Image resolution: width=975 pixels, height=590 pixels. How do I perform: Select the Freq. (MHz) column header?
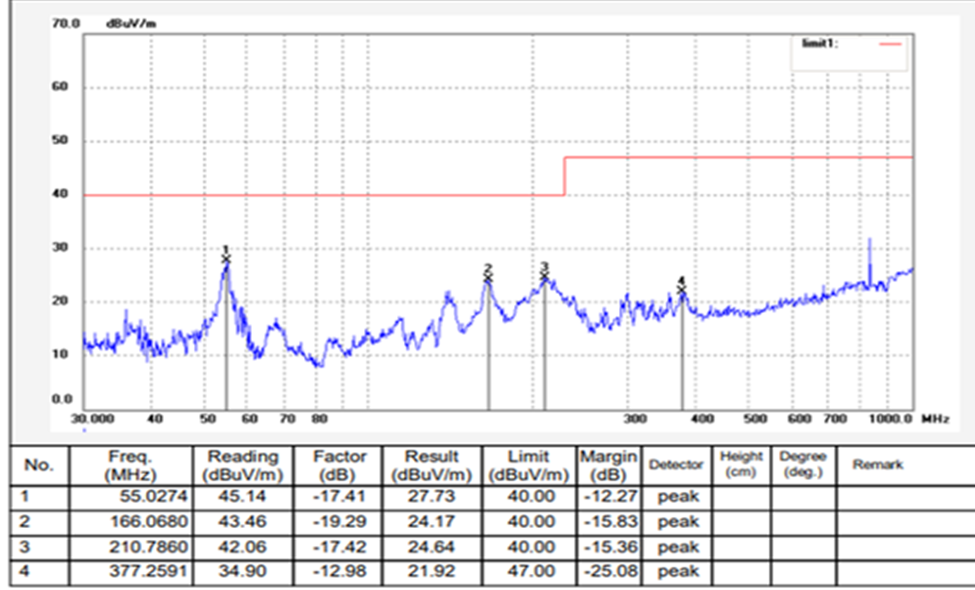point(131,465)
